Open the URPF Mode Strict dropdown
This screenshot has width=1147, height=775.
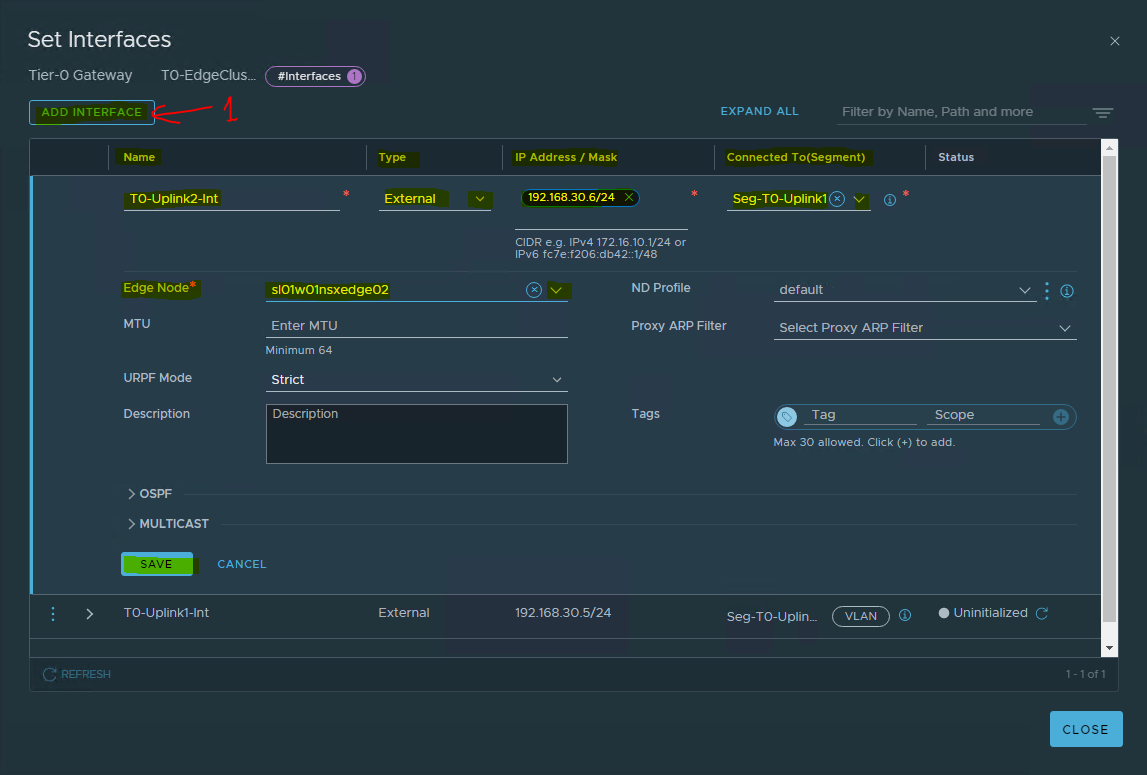point(416,380)
